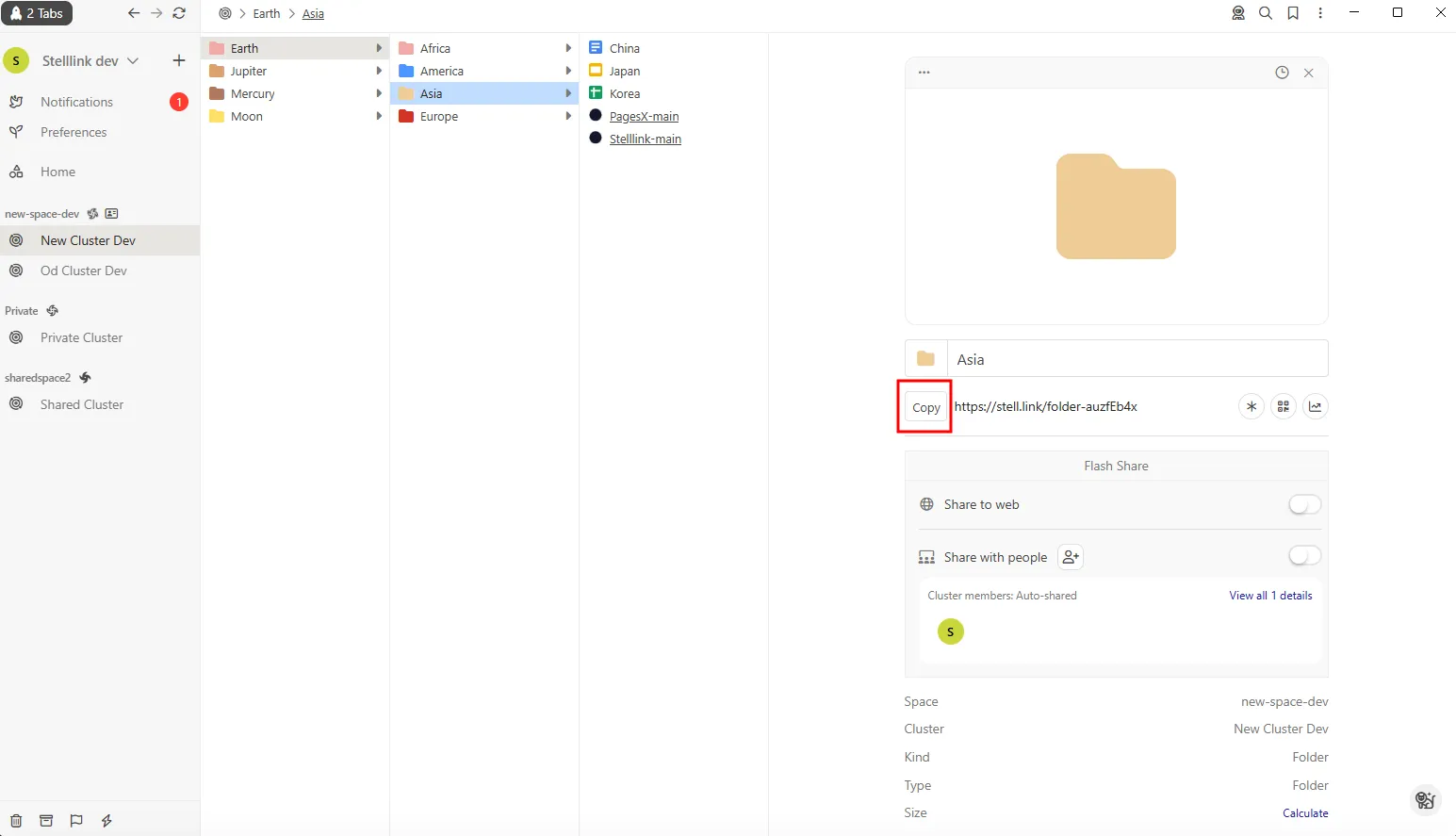Screen dimensions: 1456x836
Task: Open version history clock icon
Action: (1282, 73)
